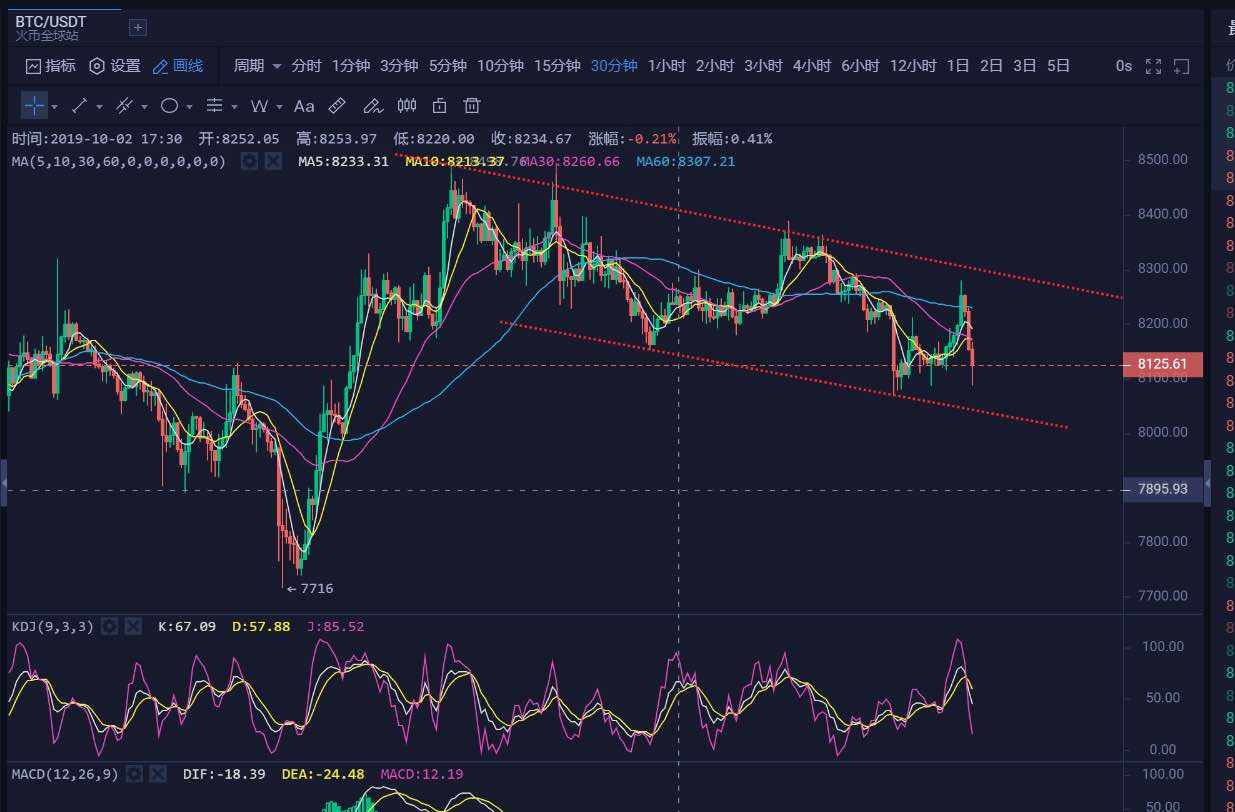Open the 指标 indicators panel
The image size is (1235, 812).
(51, 66)
